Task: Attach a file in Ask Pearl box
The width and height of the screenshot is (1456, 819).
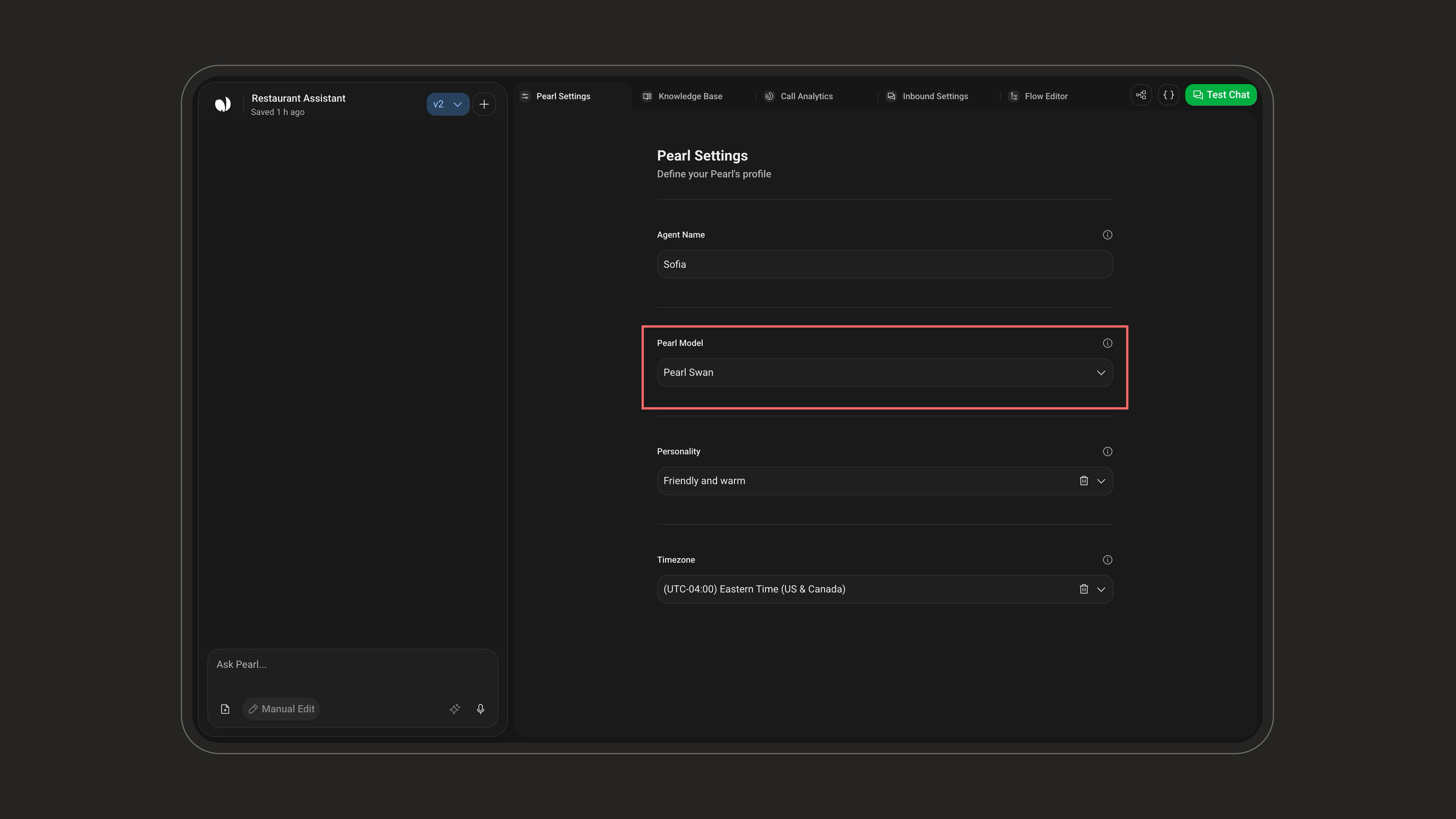Action: [x=225, y=709]
